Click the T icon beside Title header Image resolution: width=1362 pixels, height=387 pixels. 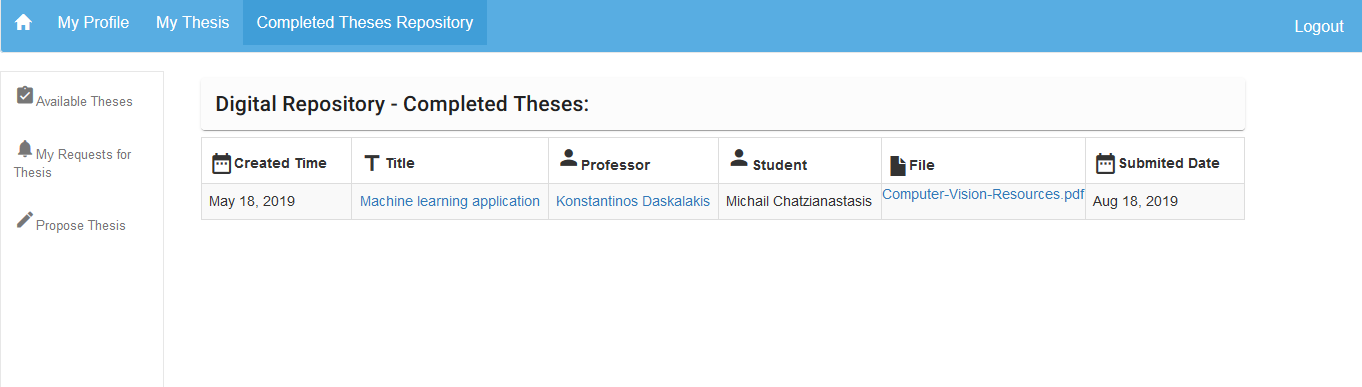[371, 163]
